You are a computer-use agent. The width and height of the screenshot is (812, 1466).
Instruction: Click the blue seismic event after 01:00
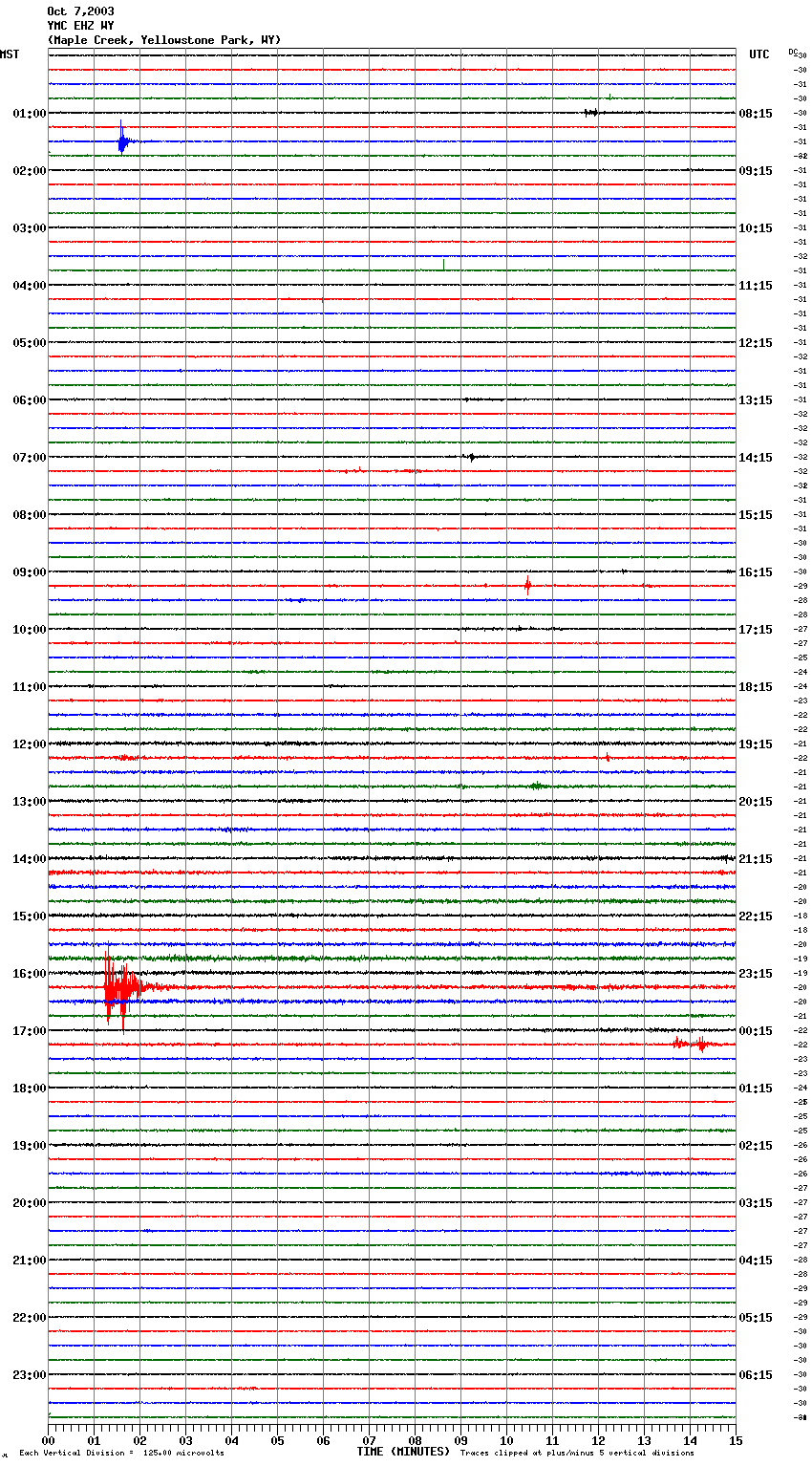pyautogui.click(x=123, y=140)
